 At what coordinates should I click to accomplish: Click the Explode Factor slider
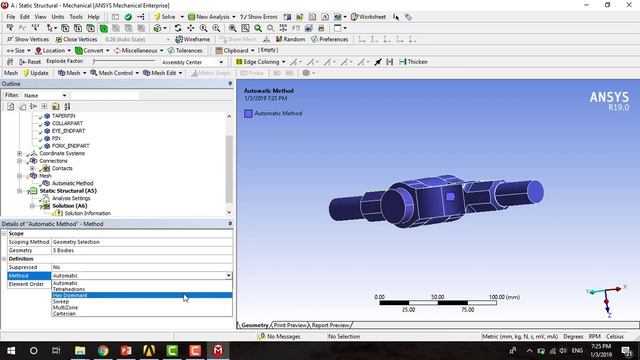124,61
